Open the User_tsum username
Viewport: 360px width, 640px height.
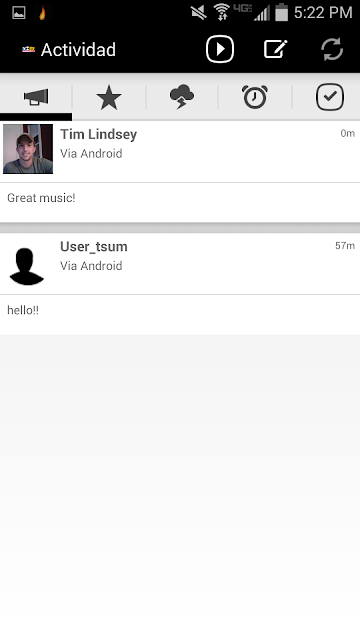point(93,247)
